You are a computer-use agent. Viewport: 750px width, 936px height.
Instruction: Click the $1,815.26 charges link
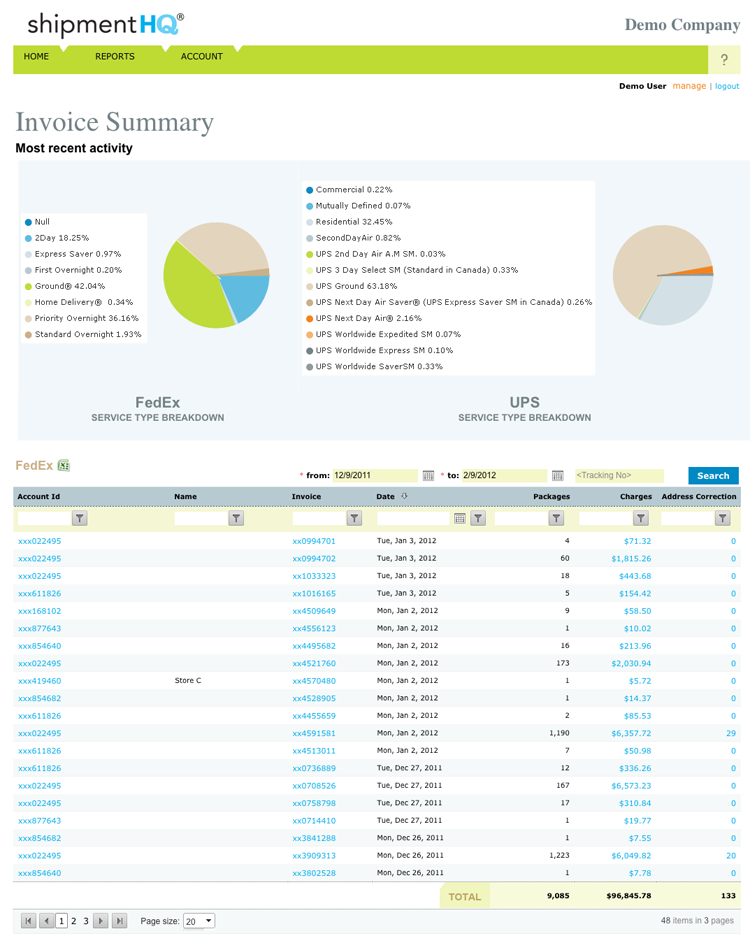[631, 559]
